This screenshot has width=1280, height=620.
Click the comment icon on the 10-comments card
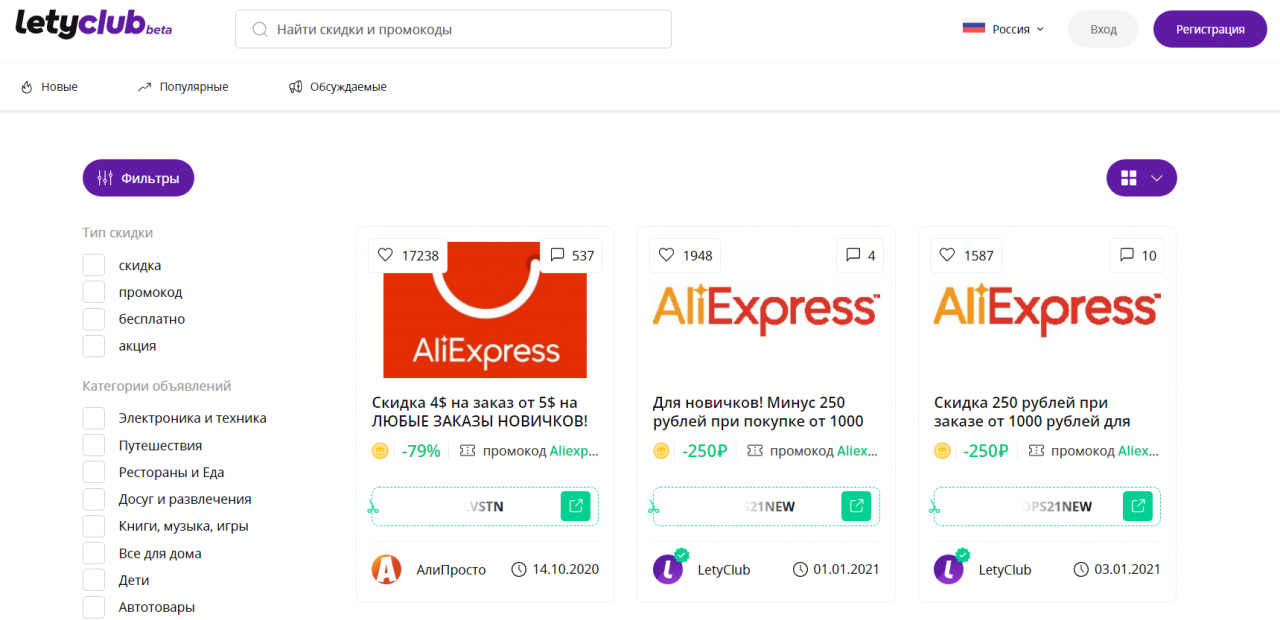[1127, 255]
